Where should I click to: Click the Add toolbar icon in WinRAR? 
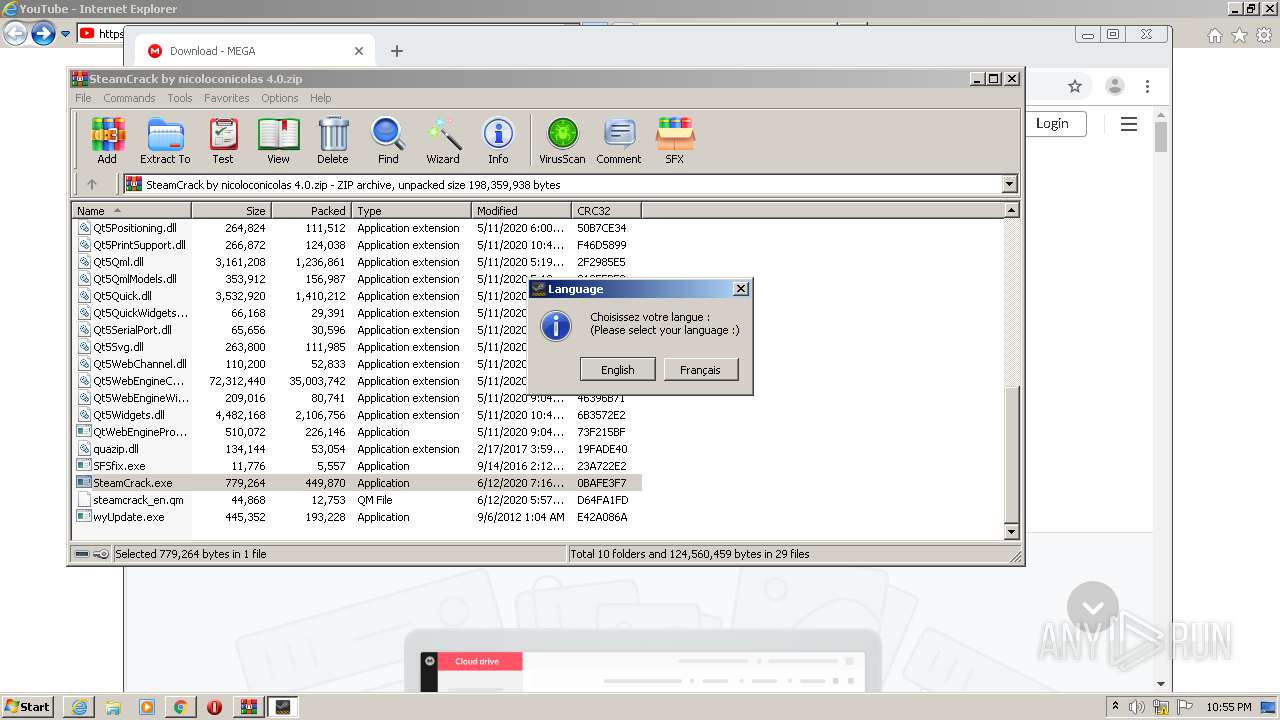coord(107,140)
